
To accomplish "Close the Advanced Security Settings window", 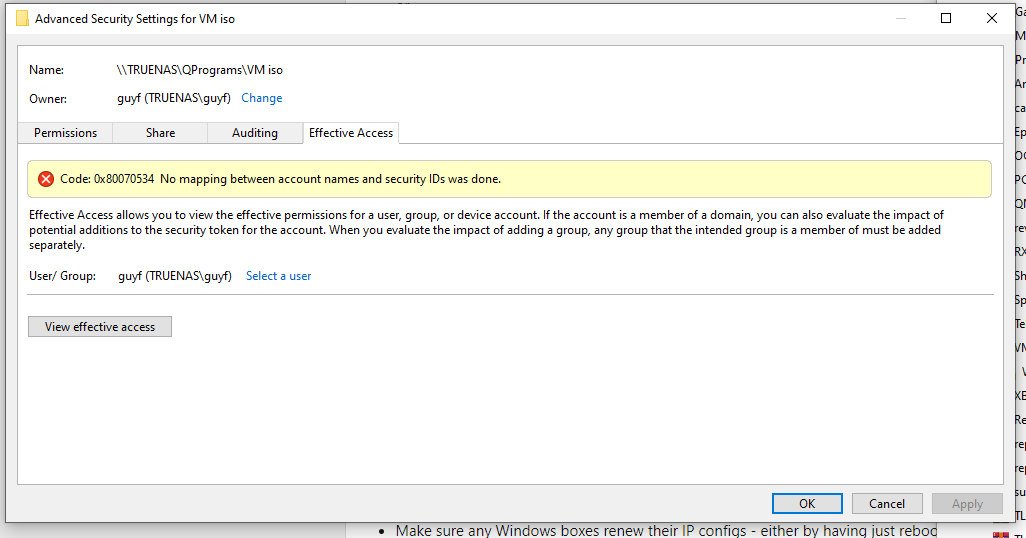I will tap(992, 18).
